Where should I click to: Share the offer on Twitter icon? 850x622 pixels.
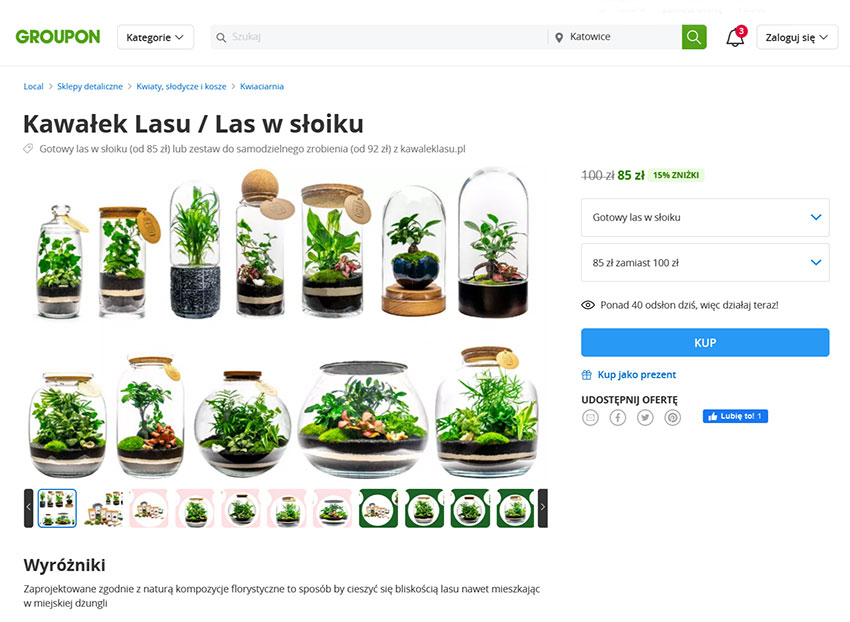click(645, 418)
